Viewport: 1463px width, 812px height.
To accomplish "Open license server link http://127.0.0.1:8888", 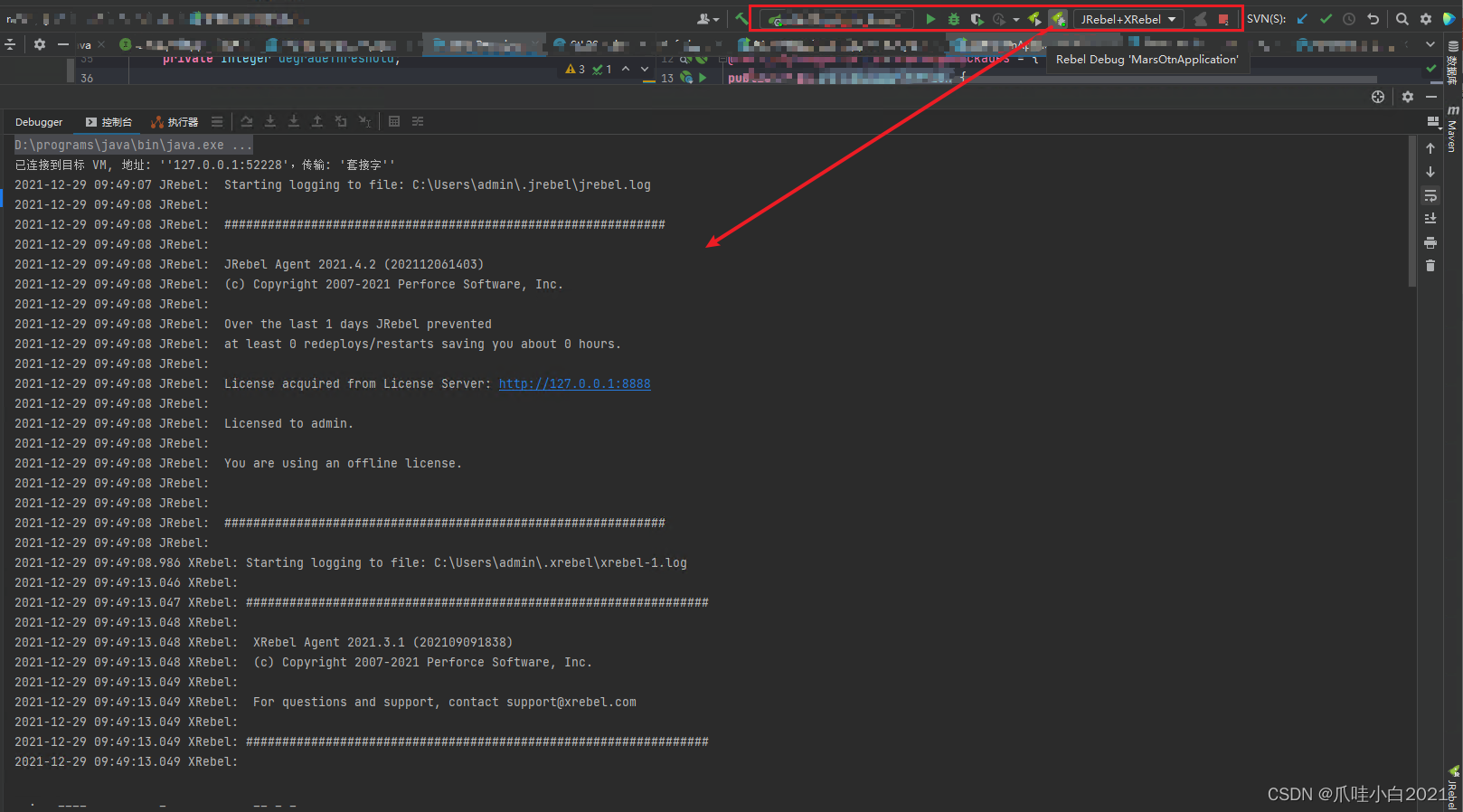I will (574, 383).
